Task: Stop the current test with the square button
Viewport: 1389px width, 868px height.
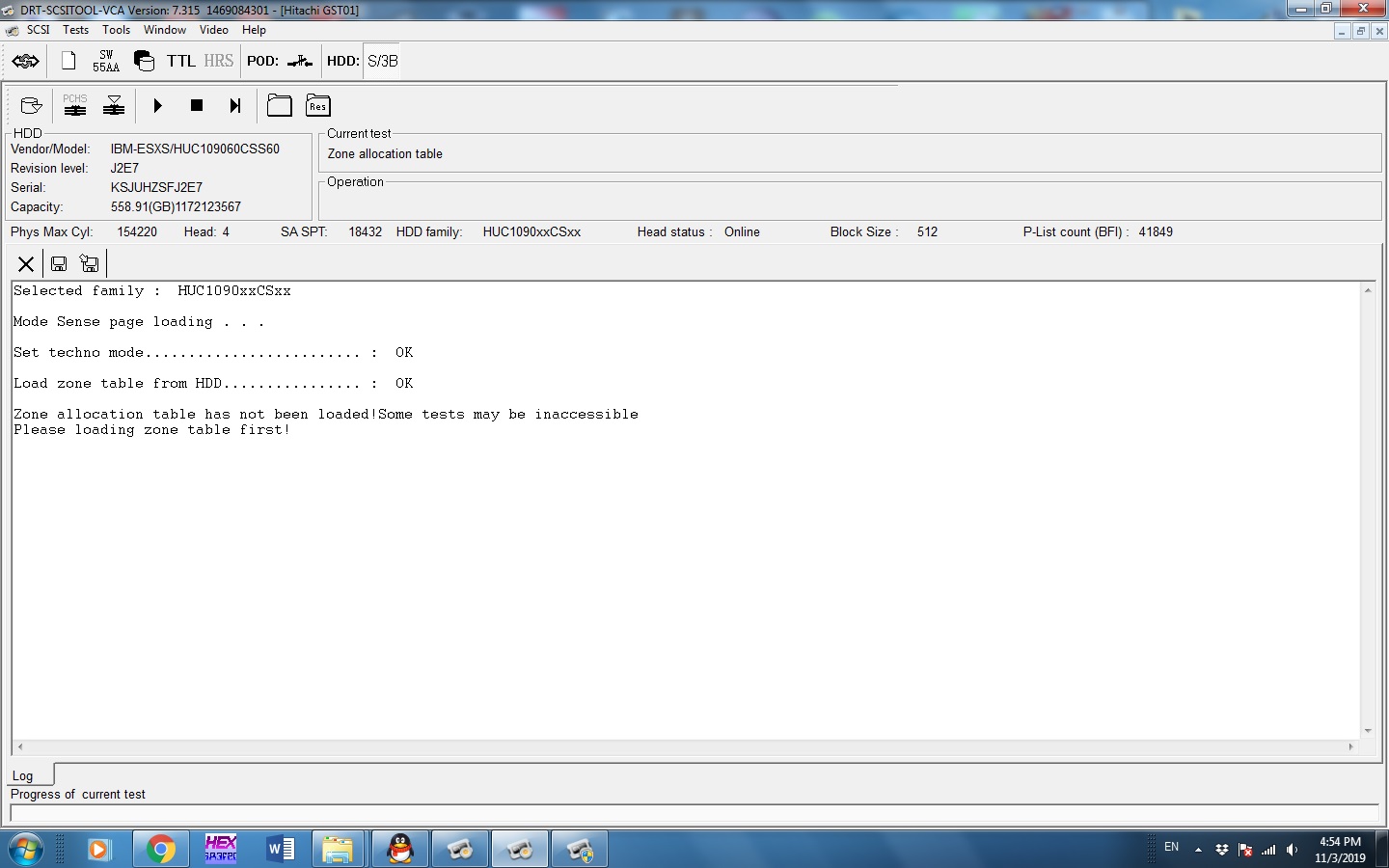Action: 197,105
